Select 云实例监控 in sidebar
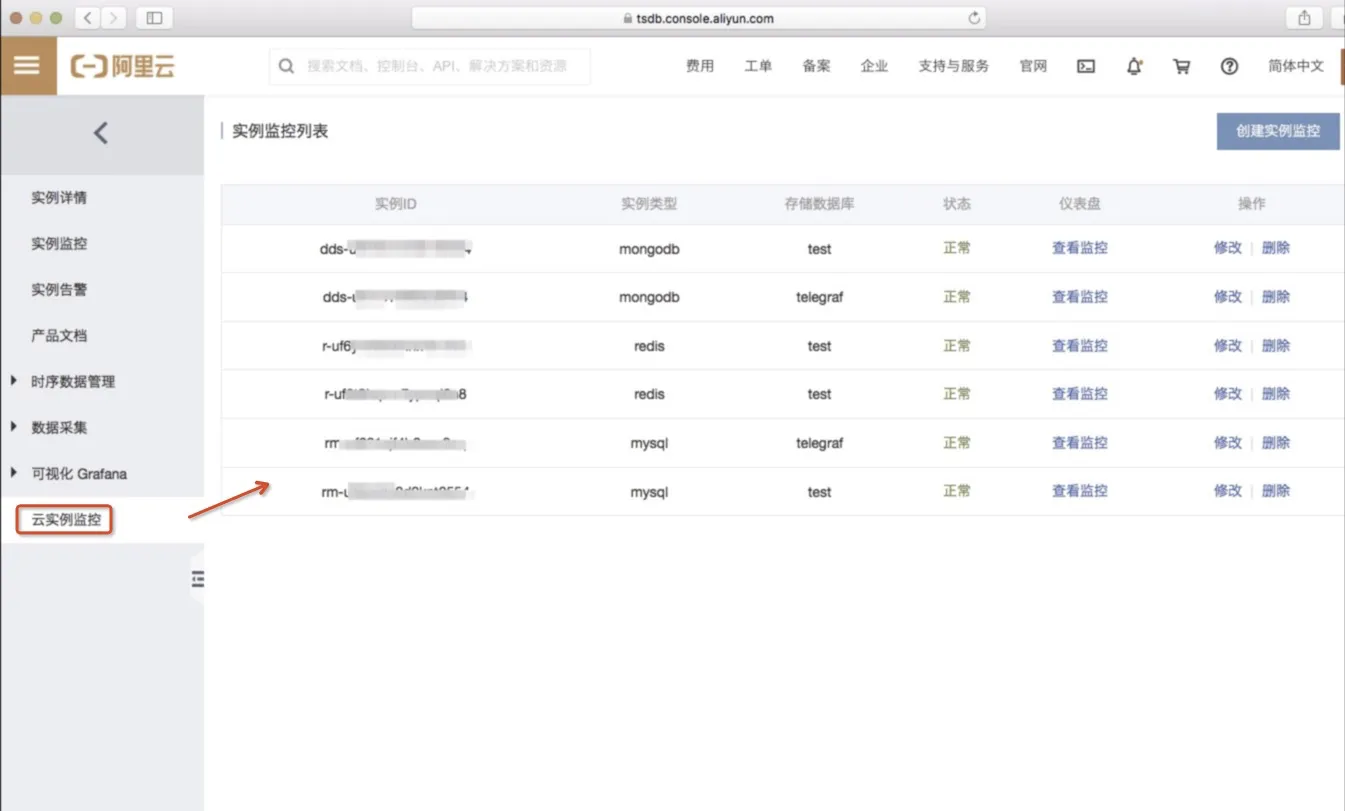Screen dimensions: 1345x811 (66, 520)
